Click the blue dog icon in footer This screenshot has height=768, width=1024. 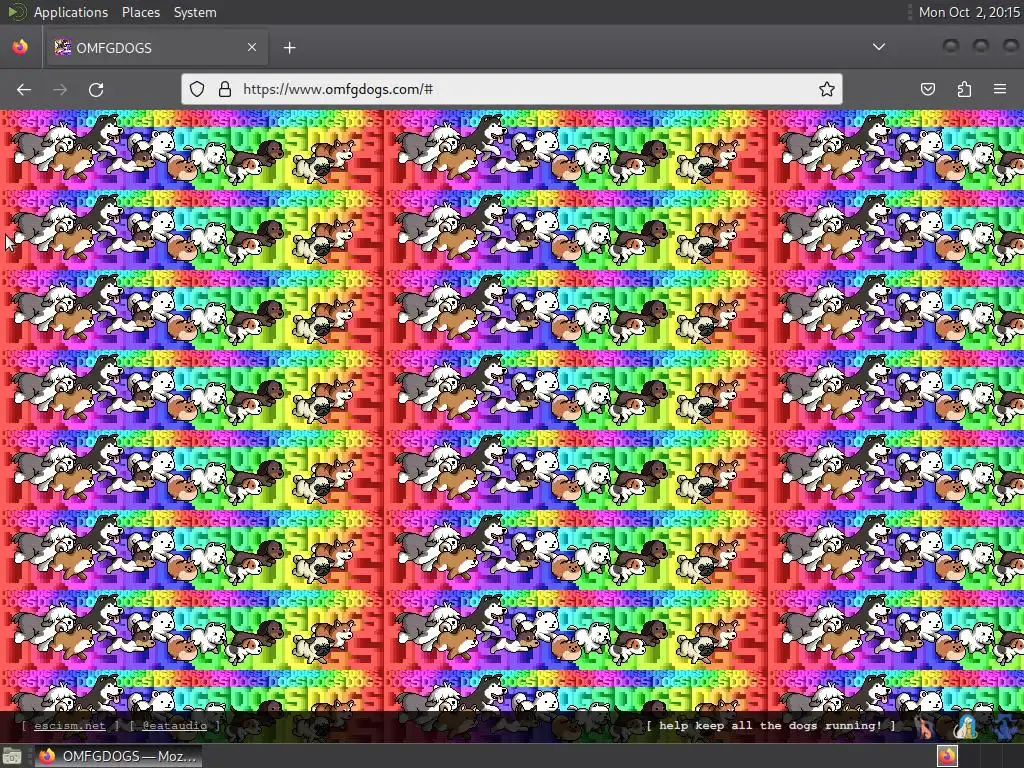(1006, 727)
